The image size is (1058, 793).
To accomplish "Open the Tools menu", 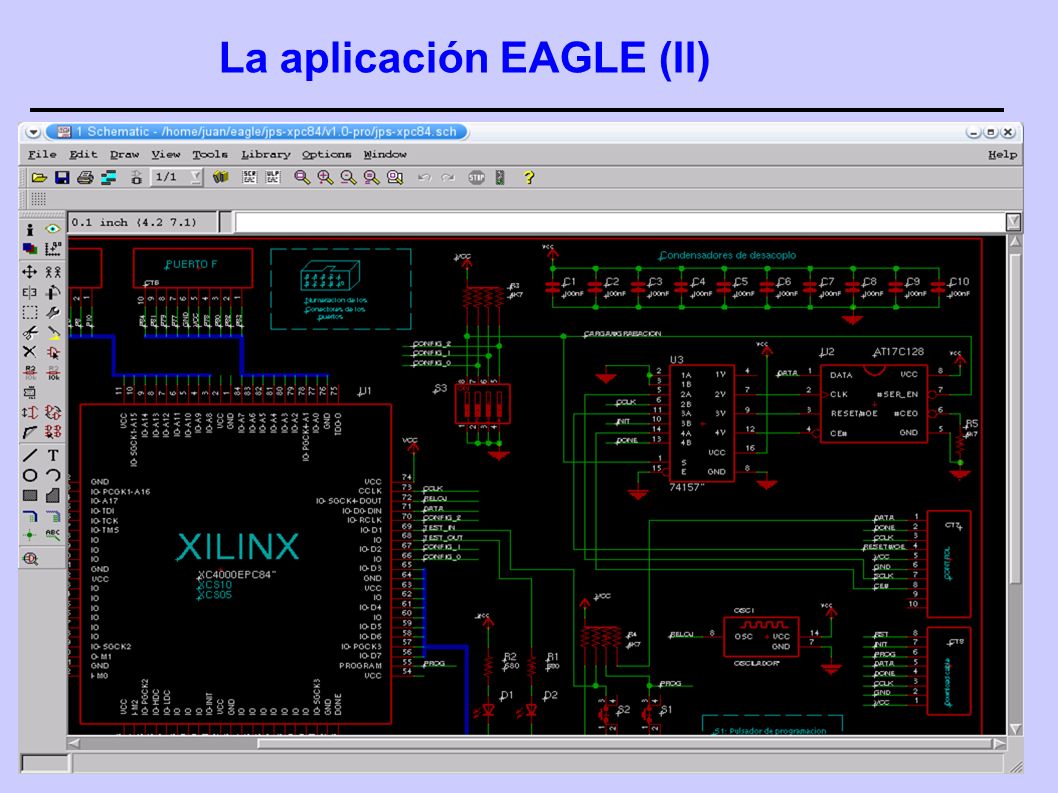I will [210, 155].
